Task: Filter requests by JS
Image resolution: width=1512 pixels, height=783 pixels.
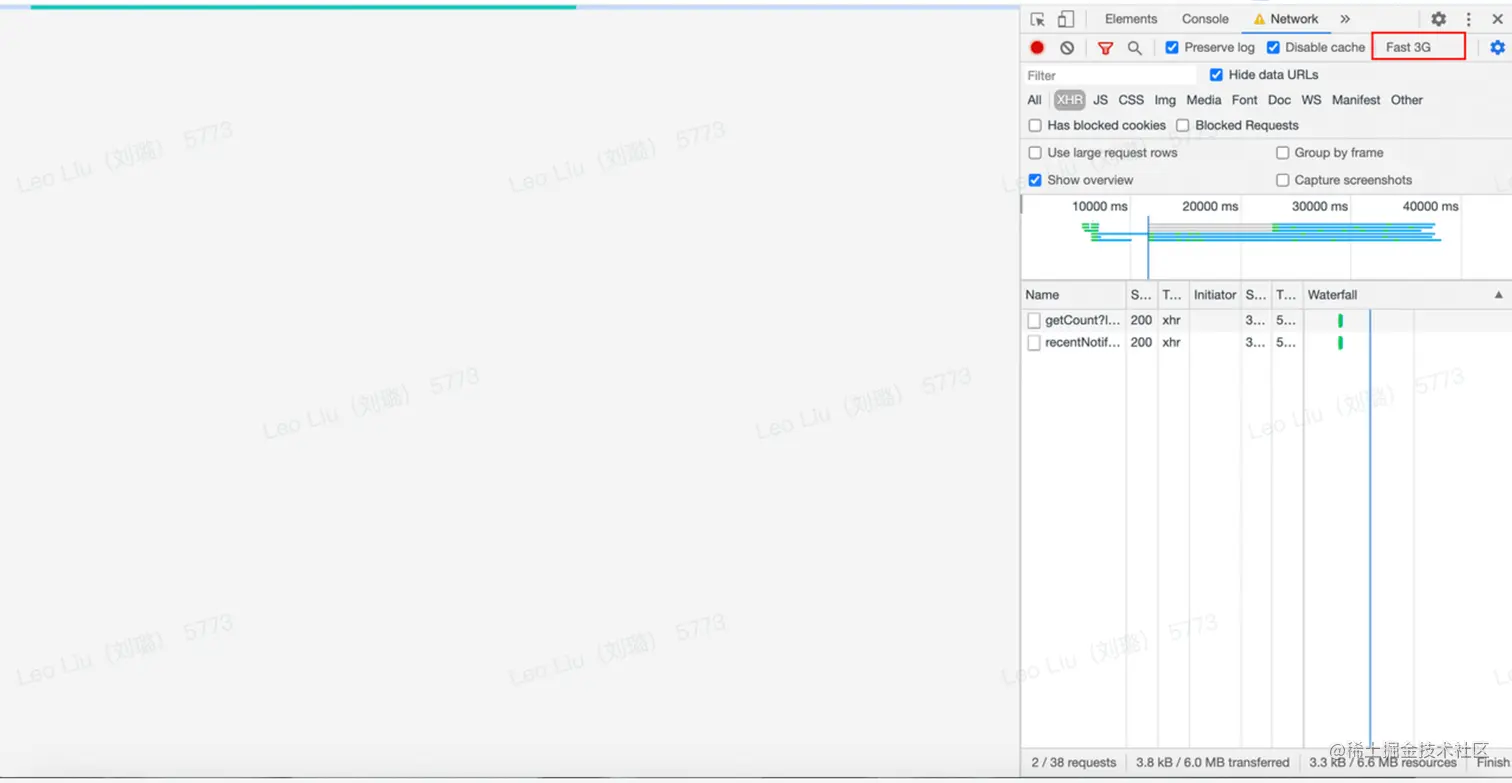Action: pyautogui.click(x=1100, y=100)
